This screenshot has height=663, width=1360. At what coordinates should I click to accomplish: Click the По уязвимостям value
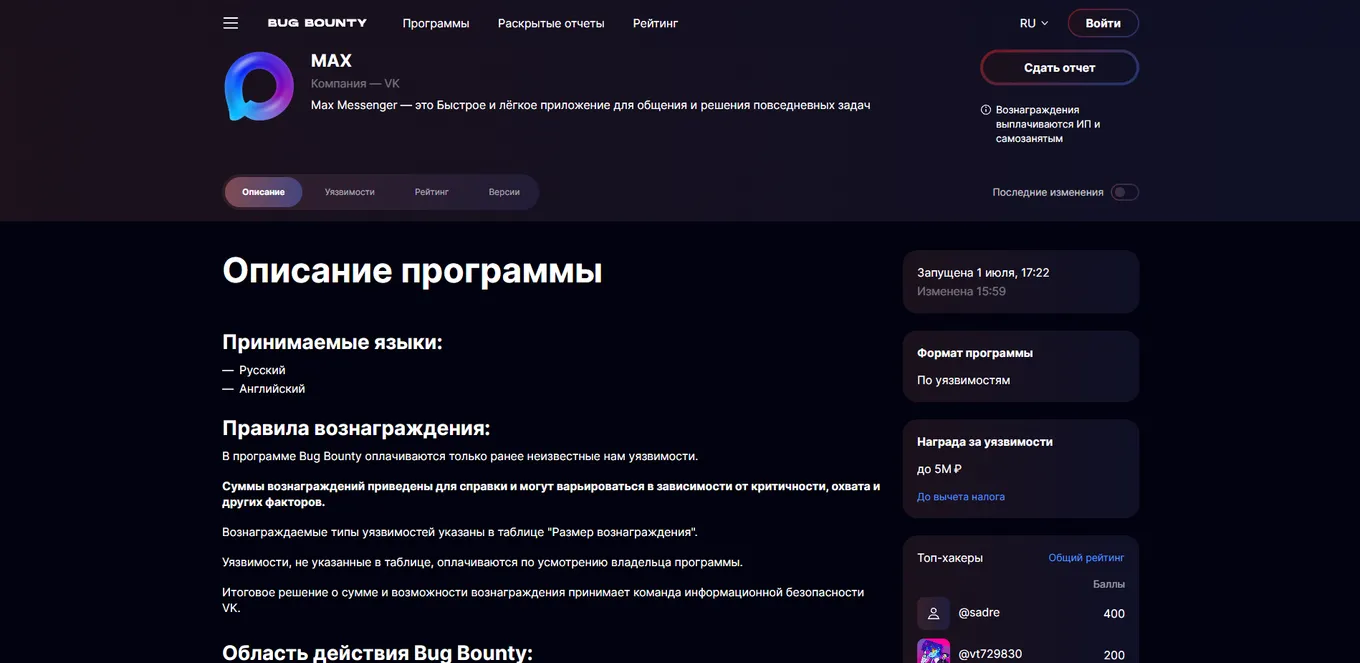pos(963,381)
